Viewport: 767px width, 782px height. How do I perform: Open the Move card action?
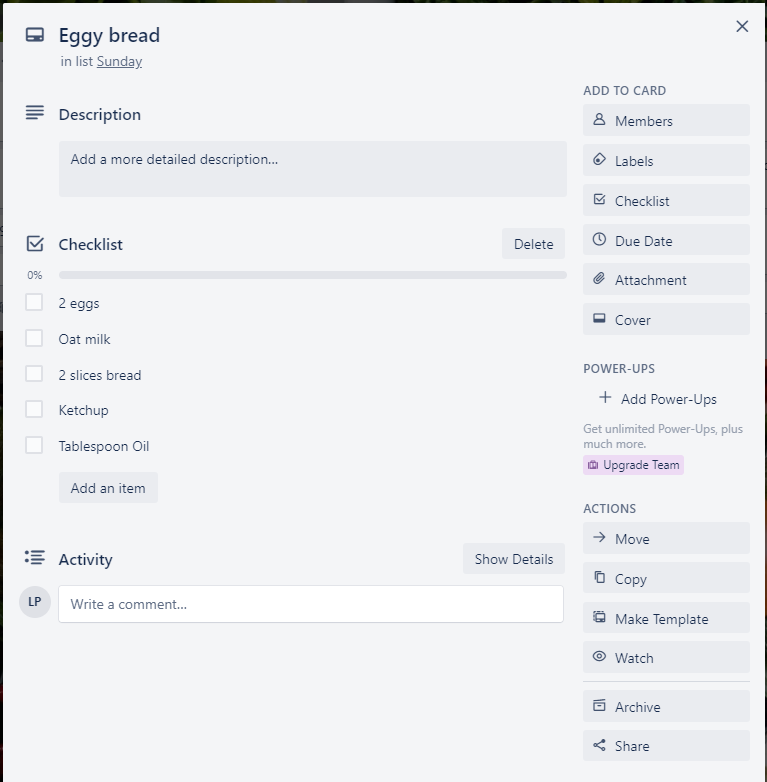coord(666,538)
